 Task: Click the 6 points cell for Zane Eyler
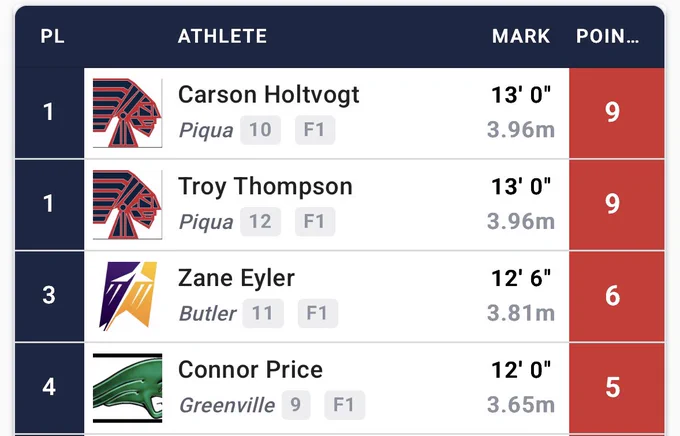tap(617, 296)
